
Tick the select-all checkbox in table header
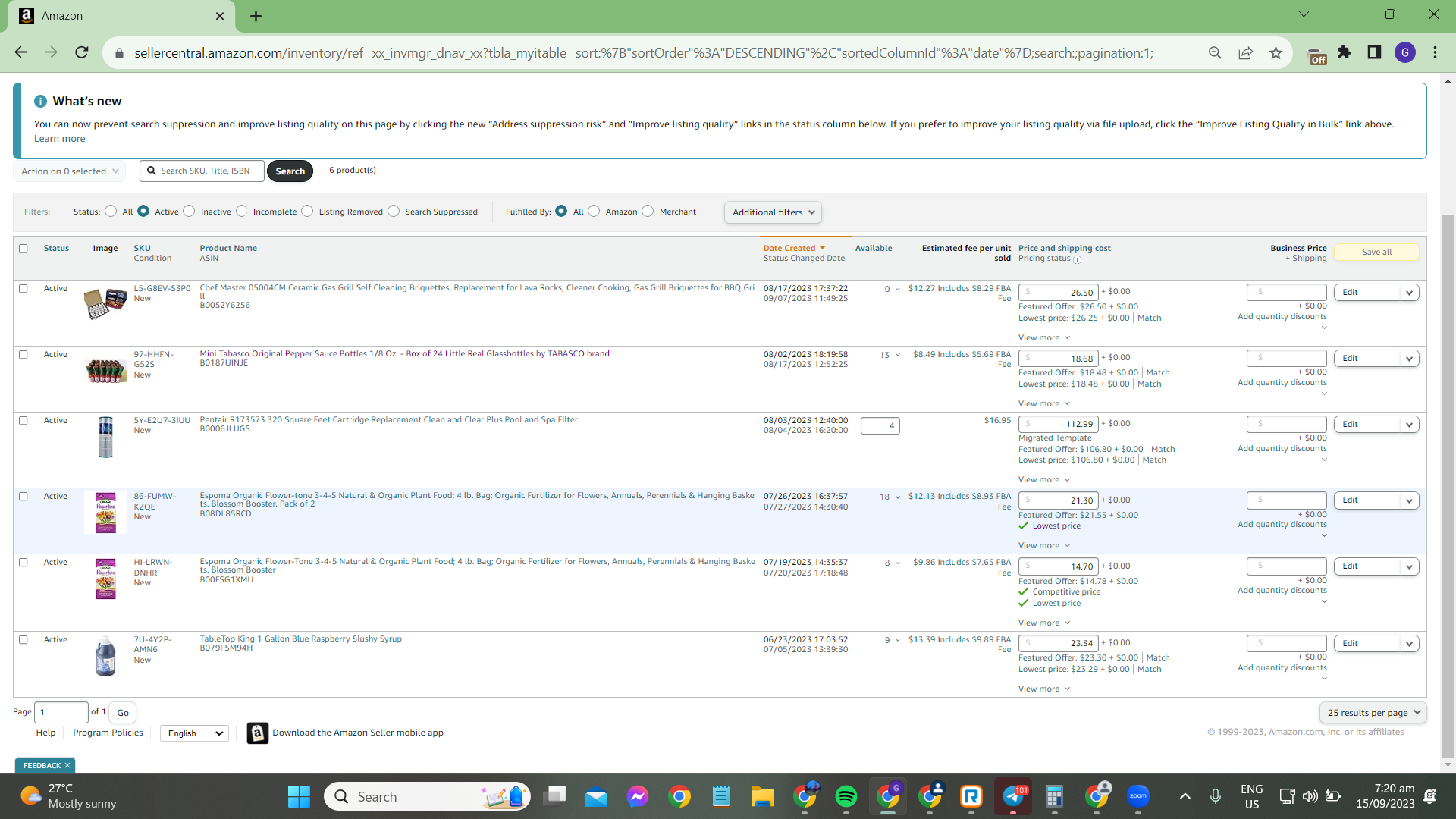(x=24, y=249)
